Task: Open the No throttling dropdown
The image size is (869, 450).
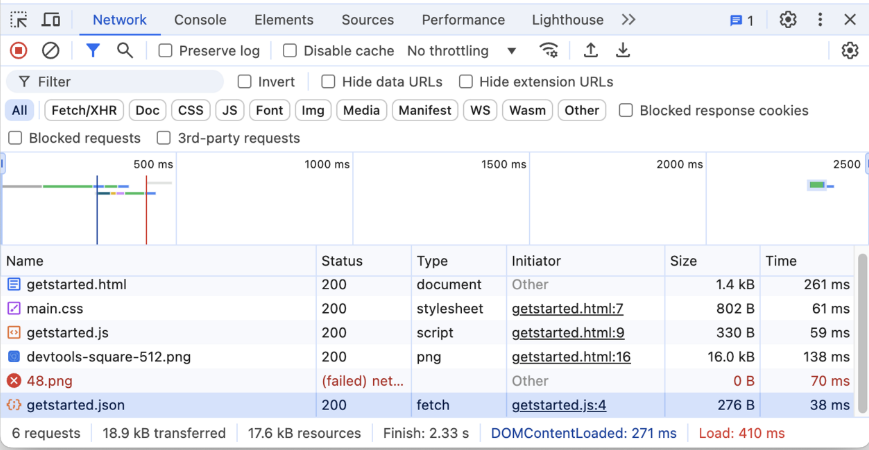Action: click(x=462, y=51)
